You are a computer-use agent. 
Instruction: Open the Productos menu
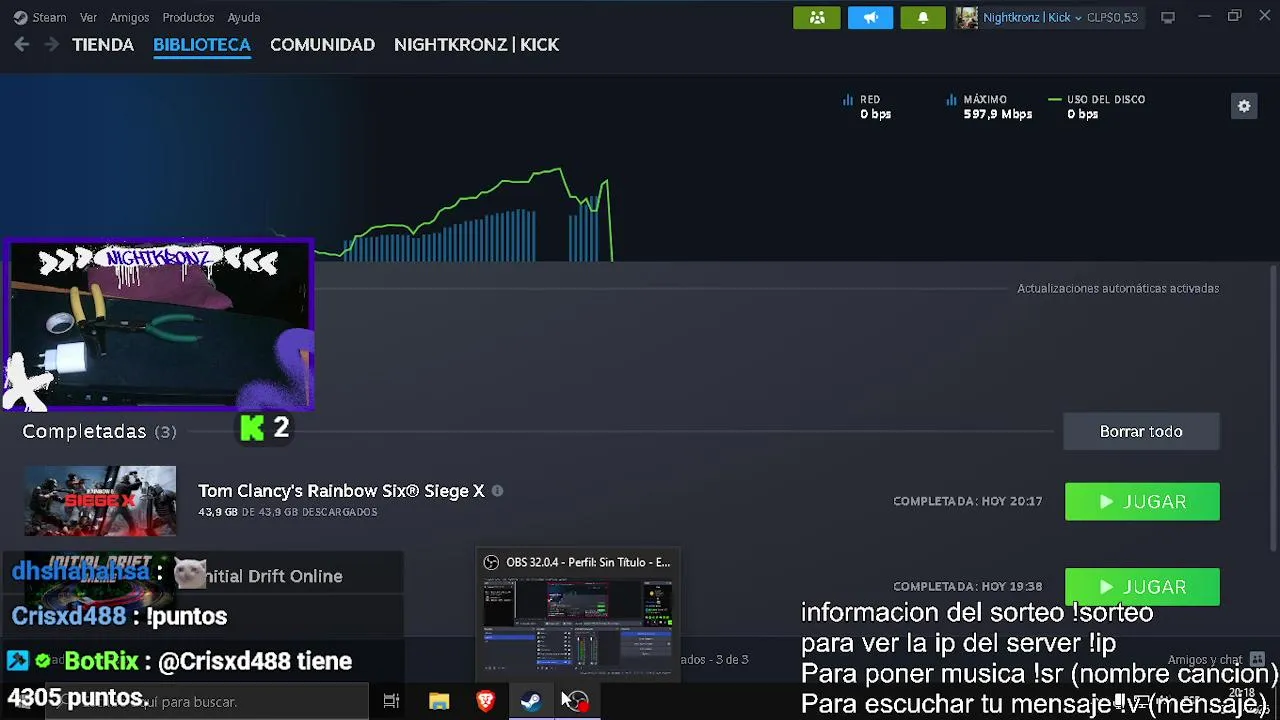click(188, 17)
